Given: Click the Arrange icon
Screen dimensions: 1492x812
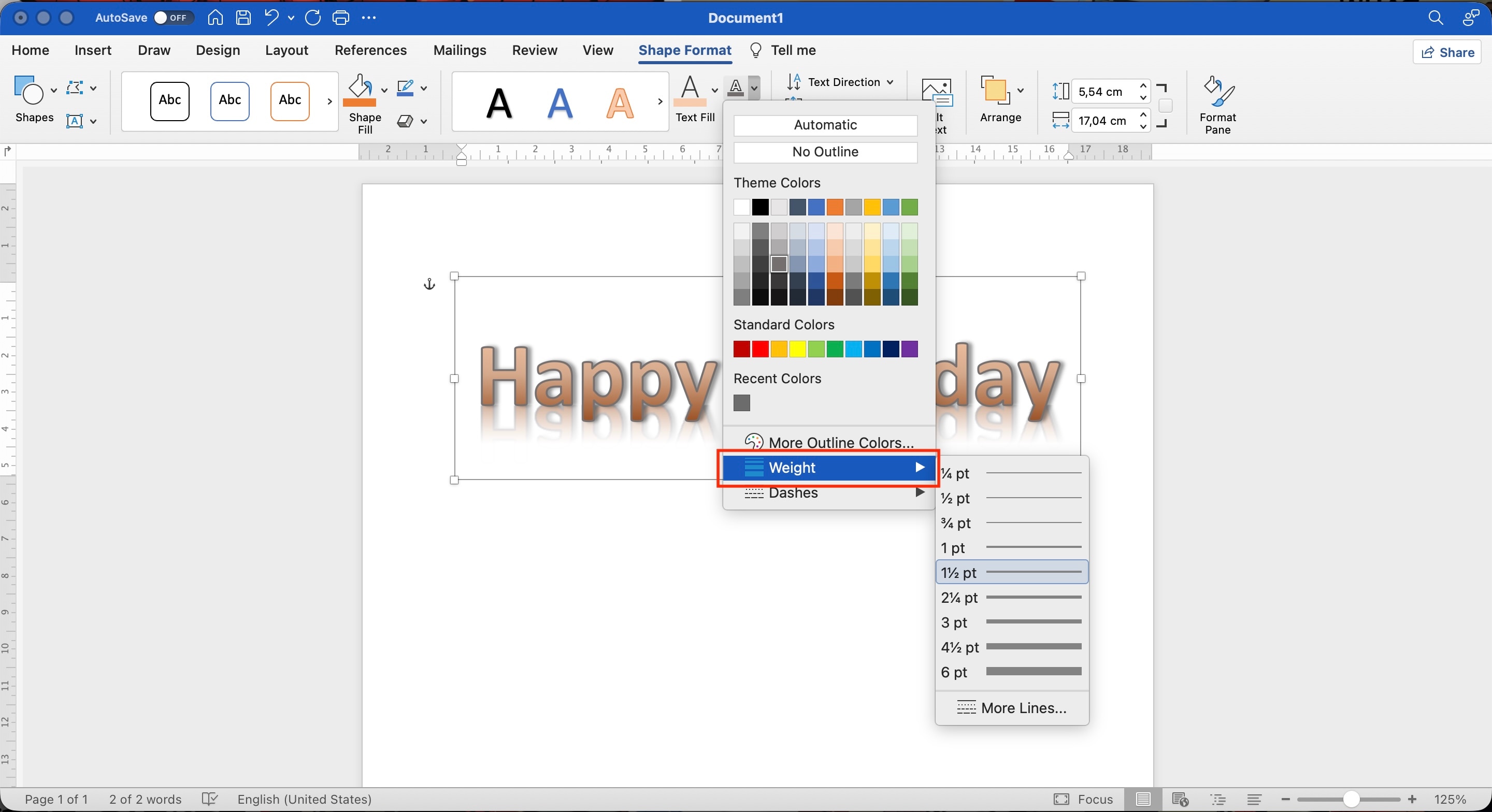Looking at the screenshot, I should pyautogui.click(x=995, y=91).
